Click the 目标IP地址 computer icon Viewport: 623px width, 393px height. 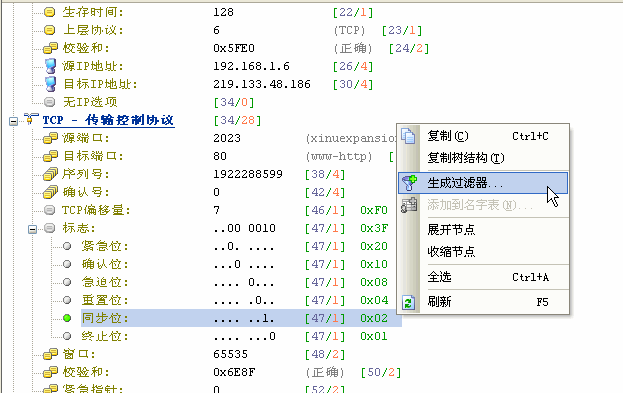click(x=50, y=84)
